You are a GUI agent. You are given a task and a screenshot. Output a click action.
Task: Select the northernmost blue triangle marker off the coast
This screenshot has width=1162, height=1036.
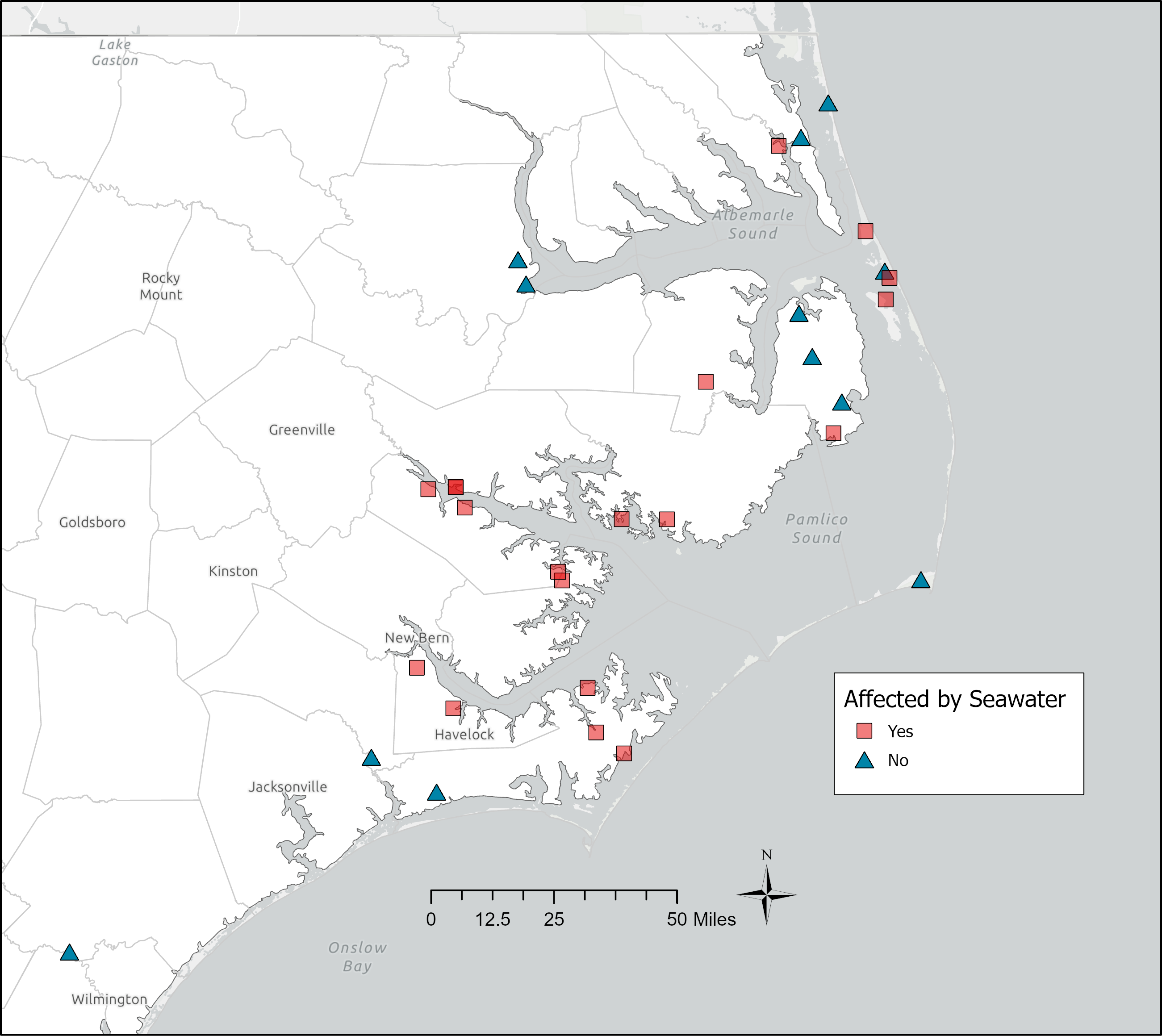coord(828,104)
